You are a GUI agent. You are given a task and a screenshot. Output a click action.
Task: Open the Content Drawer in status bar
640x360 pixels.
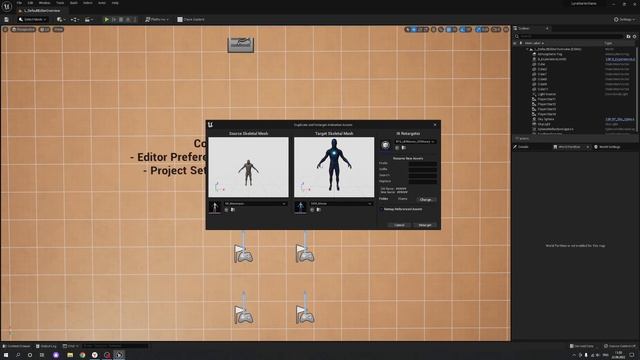(16, 346)
